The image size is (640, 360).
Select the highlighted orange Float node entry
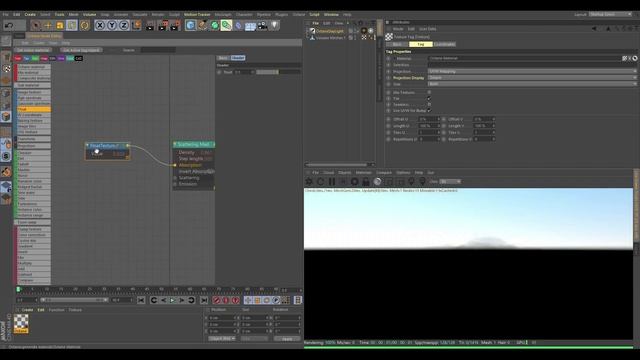(x=34, y=109)
